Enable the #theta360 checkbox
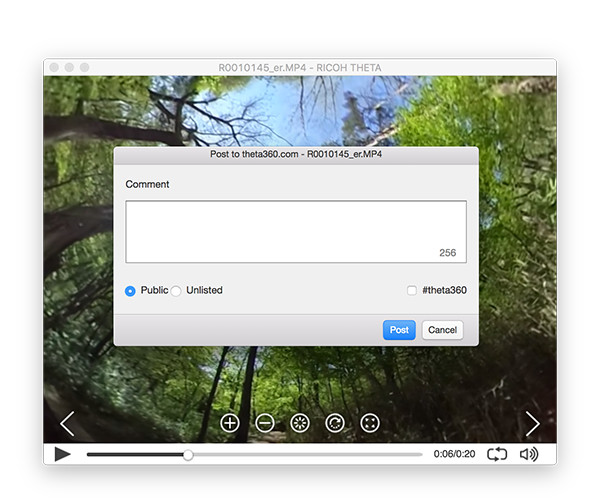 [412, 291]
